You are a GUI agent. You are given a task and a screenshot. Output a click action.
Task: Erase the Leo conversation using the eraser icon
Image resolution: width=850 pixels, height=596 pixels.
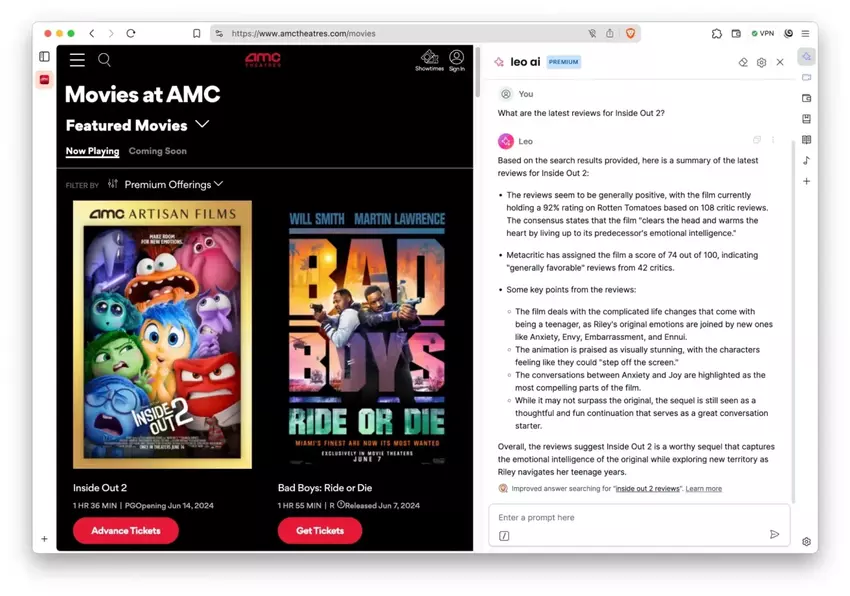(x=742, y=62)
